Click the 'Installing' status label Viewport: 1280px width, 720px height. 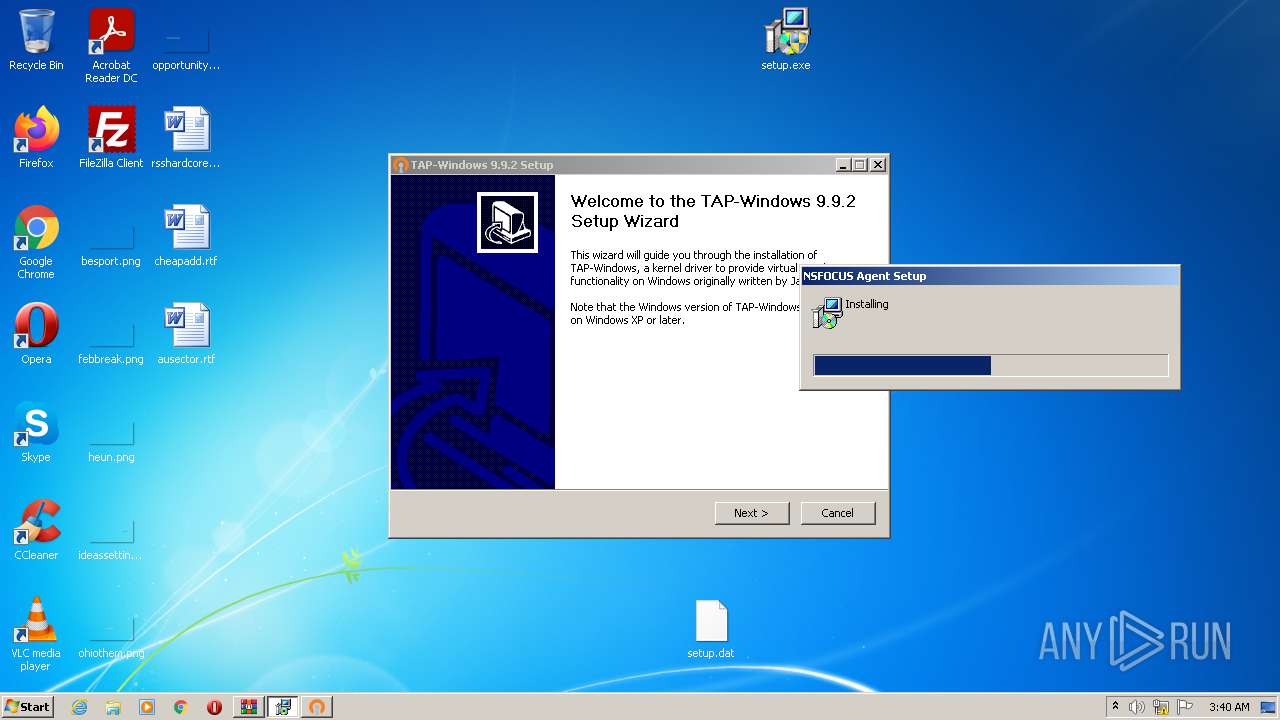tap(867, 304)
